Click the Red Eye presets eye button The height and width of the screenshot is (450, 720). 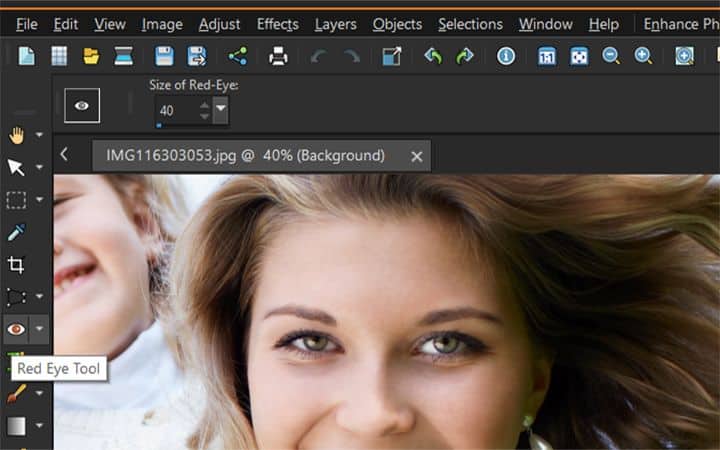click(x=82, y=106)
